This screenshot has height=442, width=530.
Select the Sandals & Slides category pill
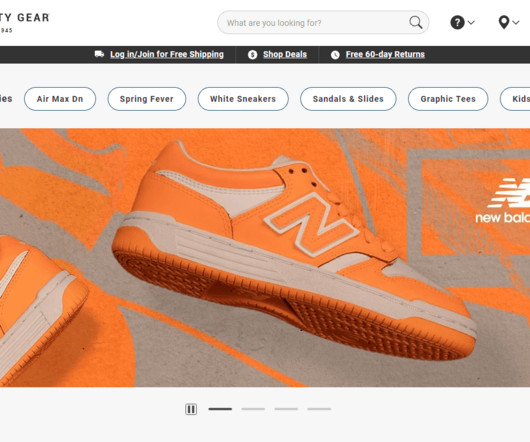coord(348,99)
